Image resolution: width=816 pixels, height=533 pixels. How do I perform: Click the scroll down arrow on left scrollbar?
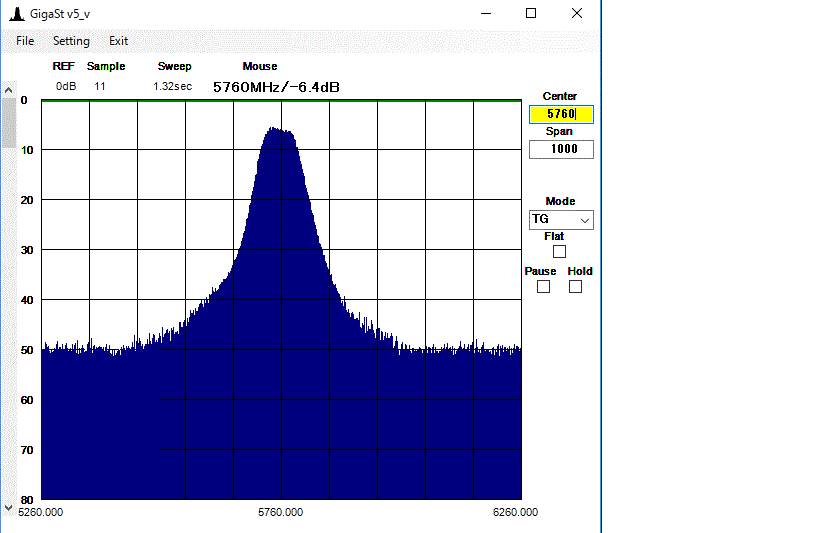8,509
